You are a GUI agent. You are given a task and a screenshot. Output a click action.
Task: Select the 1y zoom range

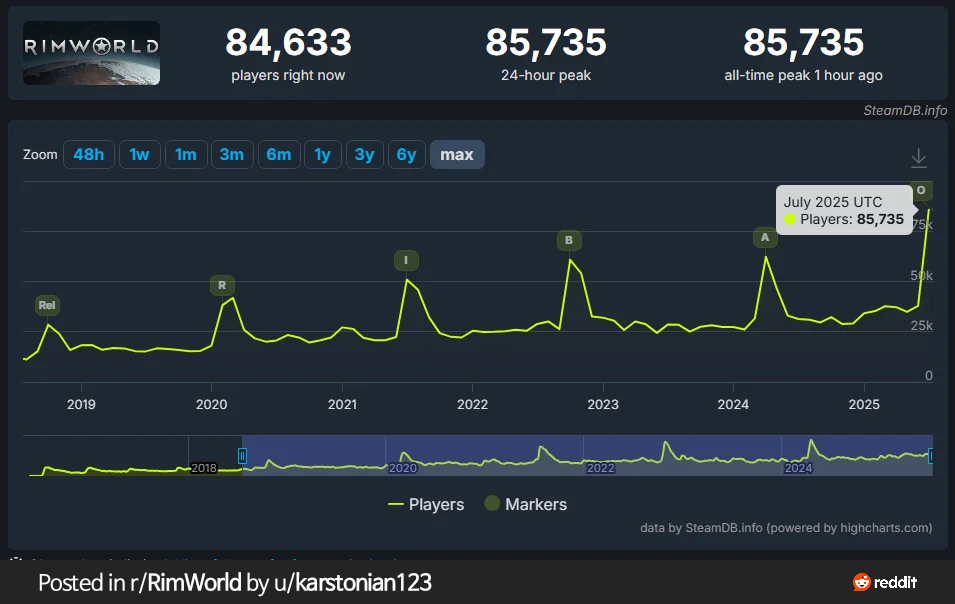tap(322, 154)
